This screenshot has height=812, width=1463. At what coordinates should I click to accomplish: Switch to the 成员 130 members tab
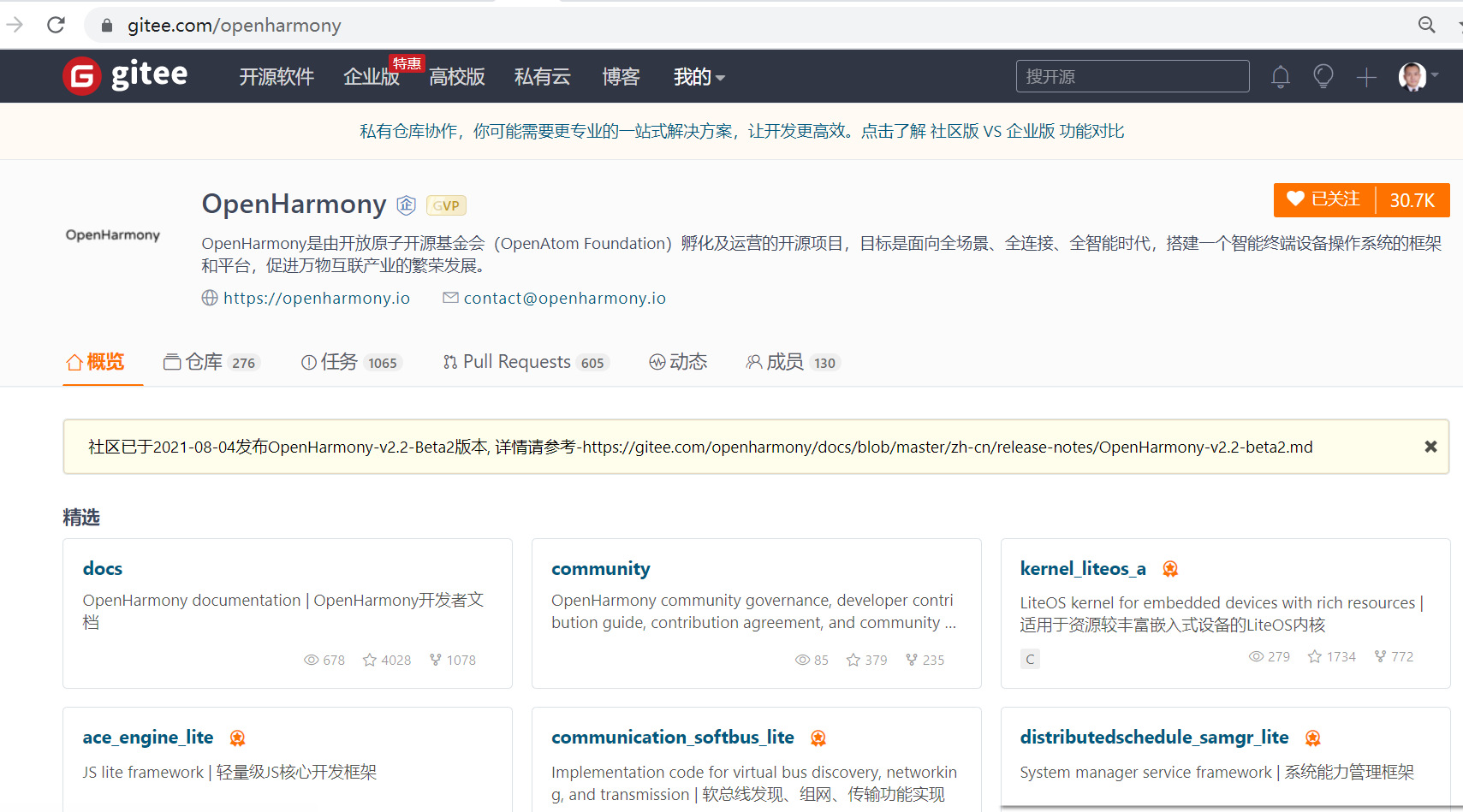[793, 362]
